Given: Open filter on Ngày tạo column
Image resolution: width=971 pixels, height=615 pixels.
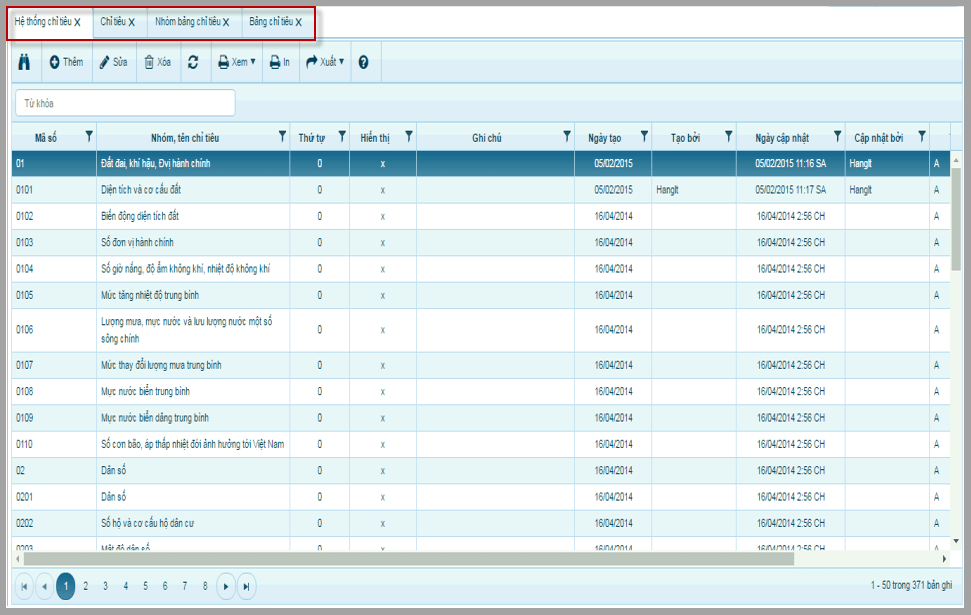Looking at the screenshot, I should pyautogui.click(x=644, y=136).
